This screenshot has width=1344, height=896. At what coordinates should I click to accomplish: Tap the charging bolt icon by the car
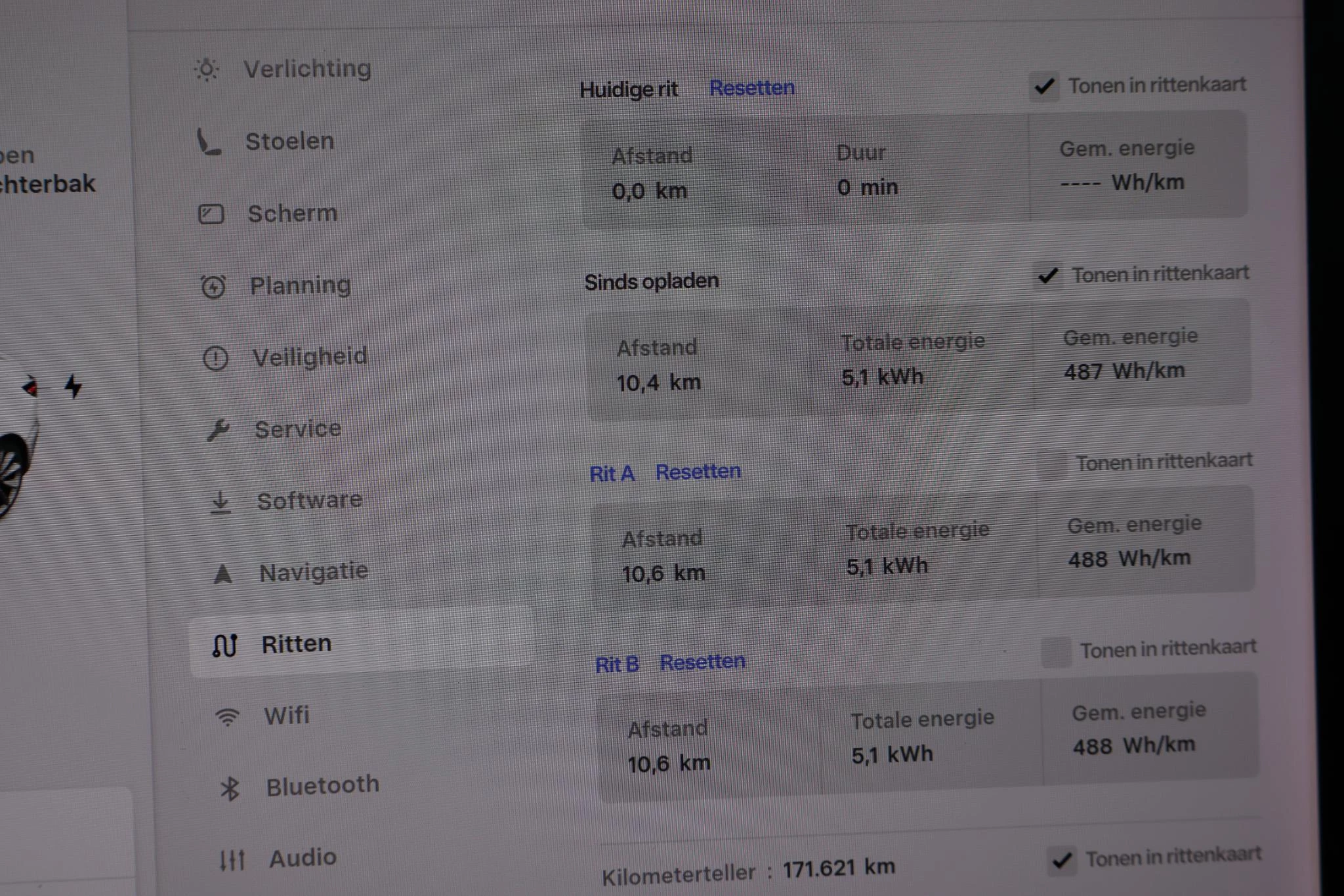(73, 386)
